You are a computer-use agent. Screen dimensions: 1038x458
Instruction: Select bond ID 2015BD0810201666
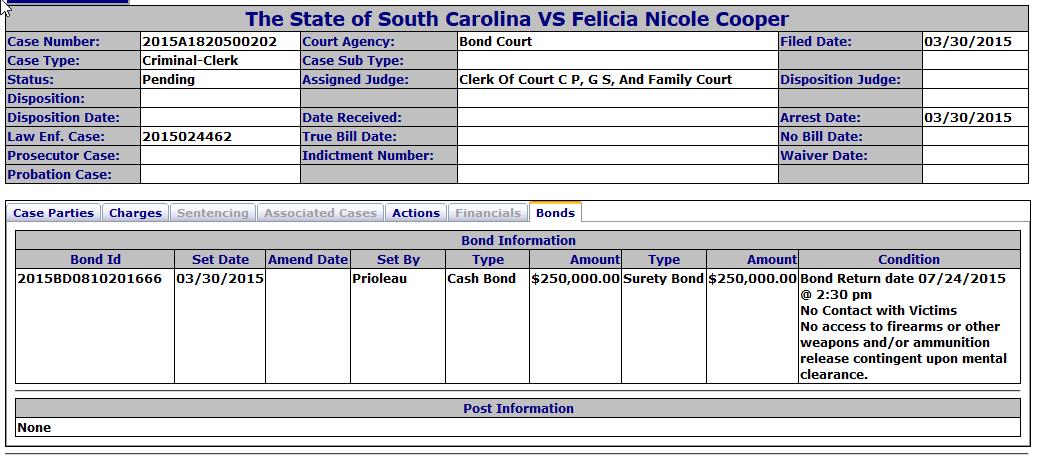[x=90, y=279]
